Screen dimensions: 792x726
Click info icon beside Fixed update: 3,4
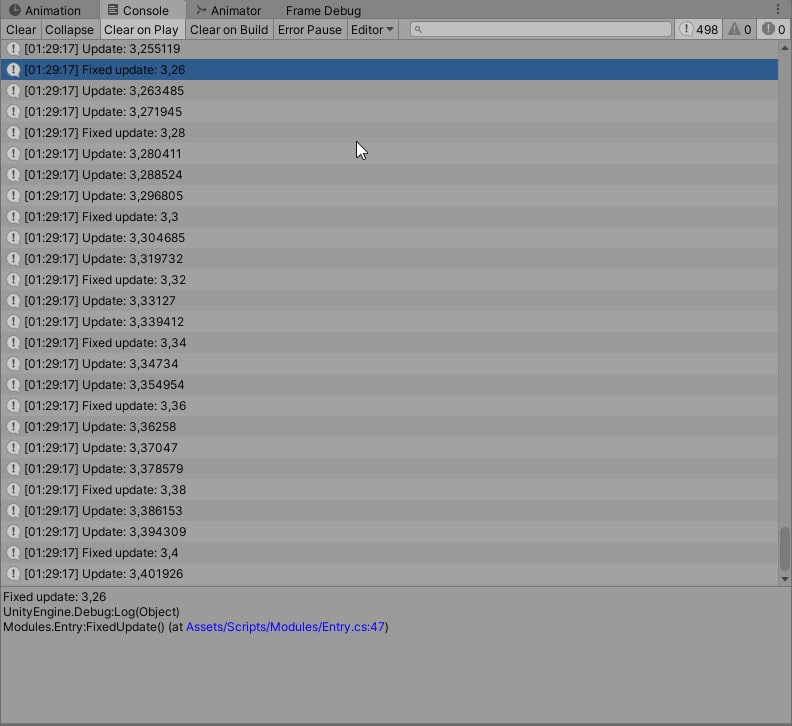point(14,553)
